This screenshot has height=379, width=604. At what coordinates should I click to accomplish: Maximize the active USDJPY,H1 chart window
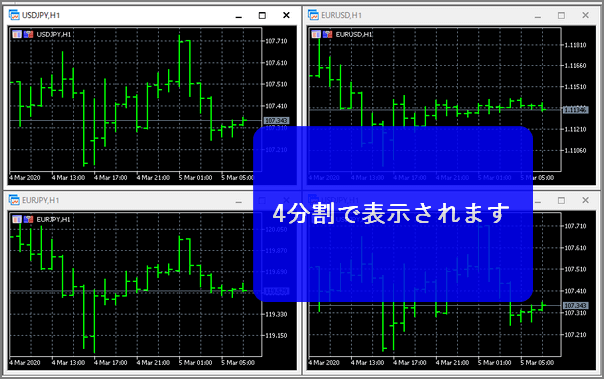click(262, 15)
